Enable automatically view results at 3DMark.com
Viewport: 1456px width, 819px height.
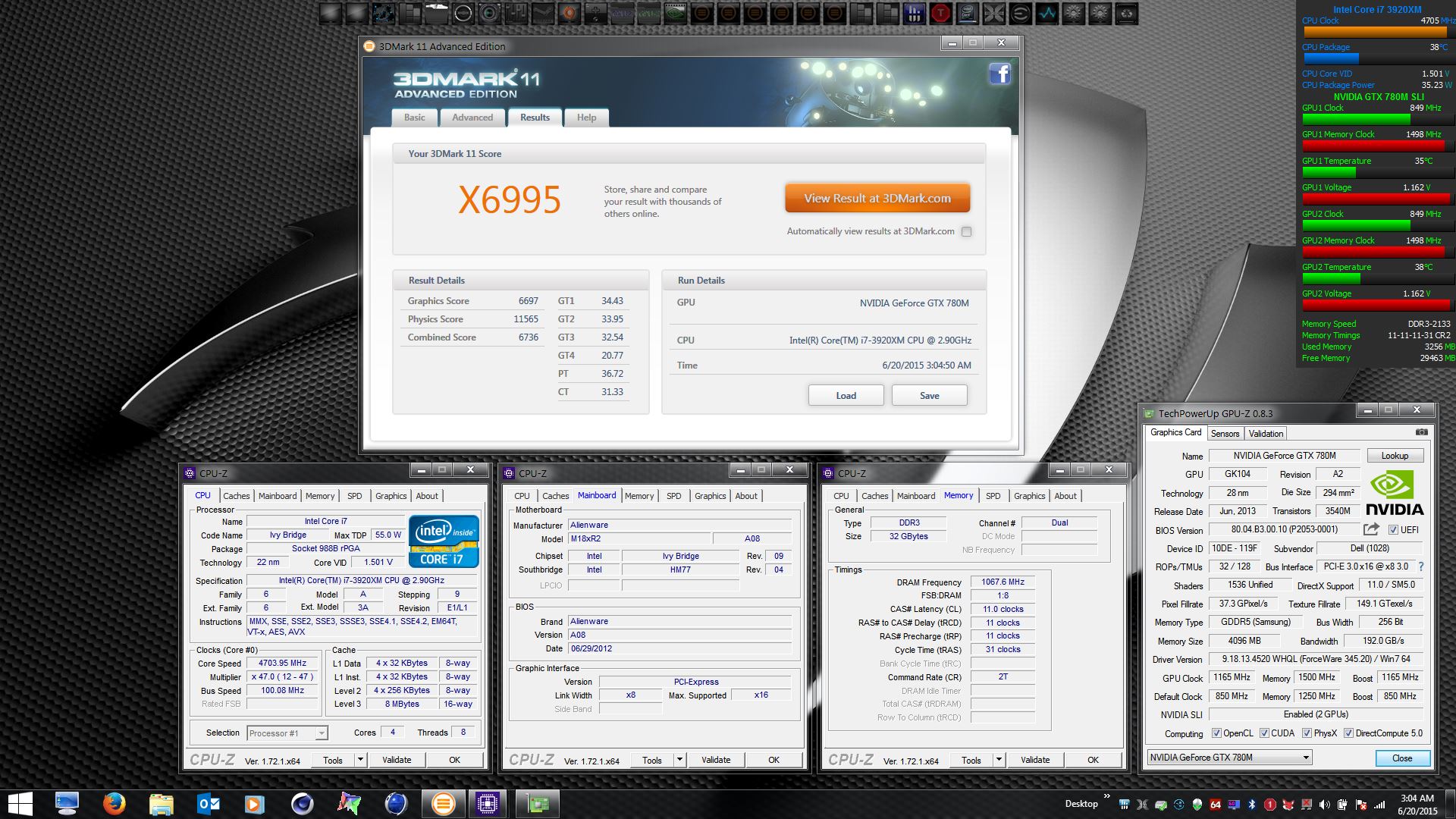[x=966, y=232]
